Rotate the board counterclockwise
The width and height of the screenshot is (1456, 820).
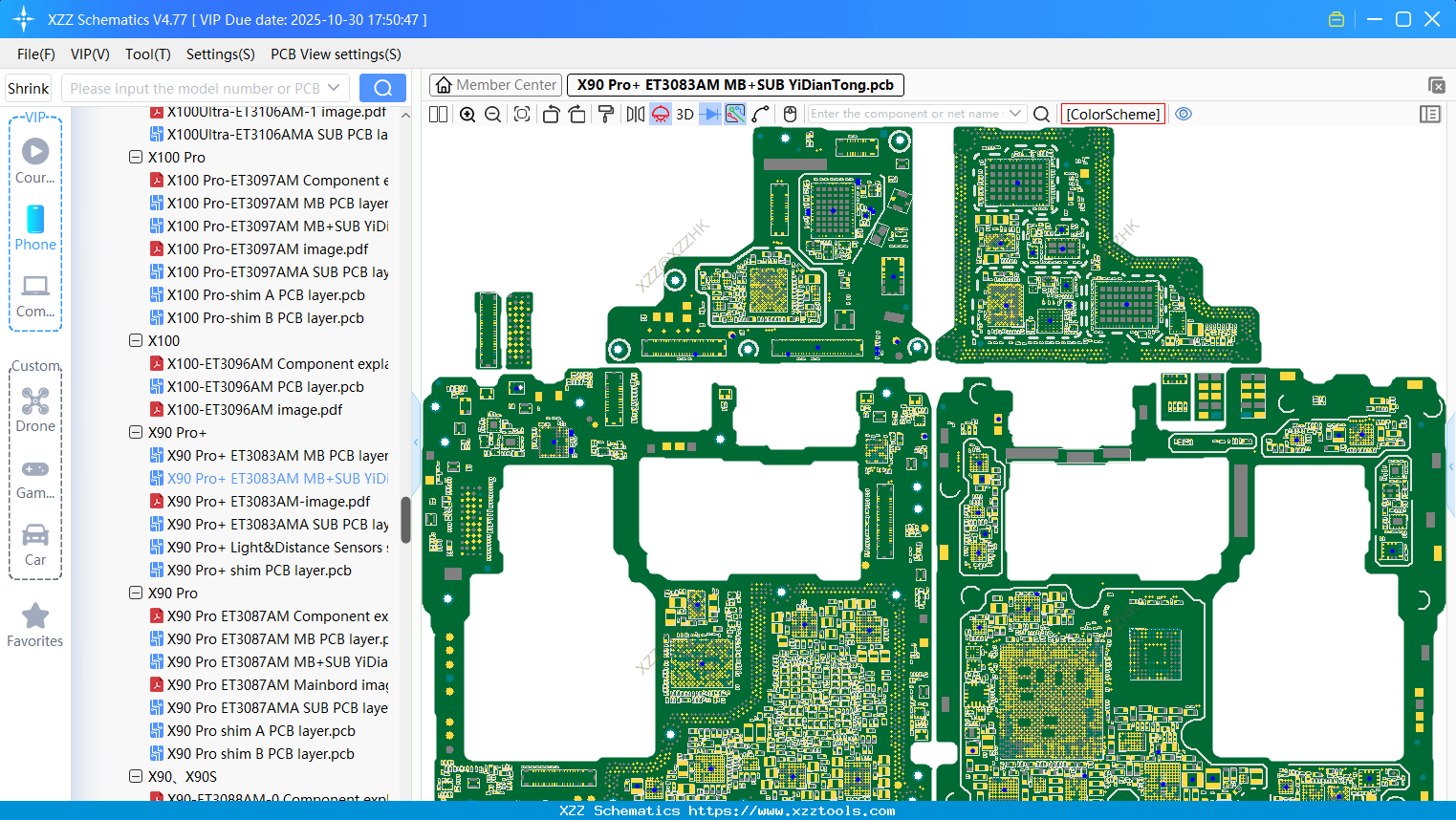tap(551, 114)
